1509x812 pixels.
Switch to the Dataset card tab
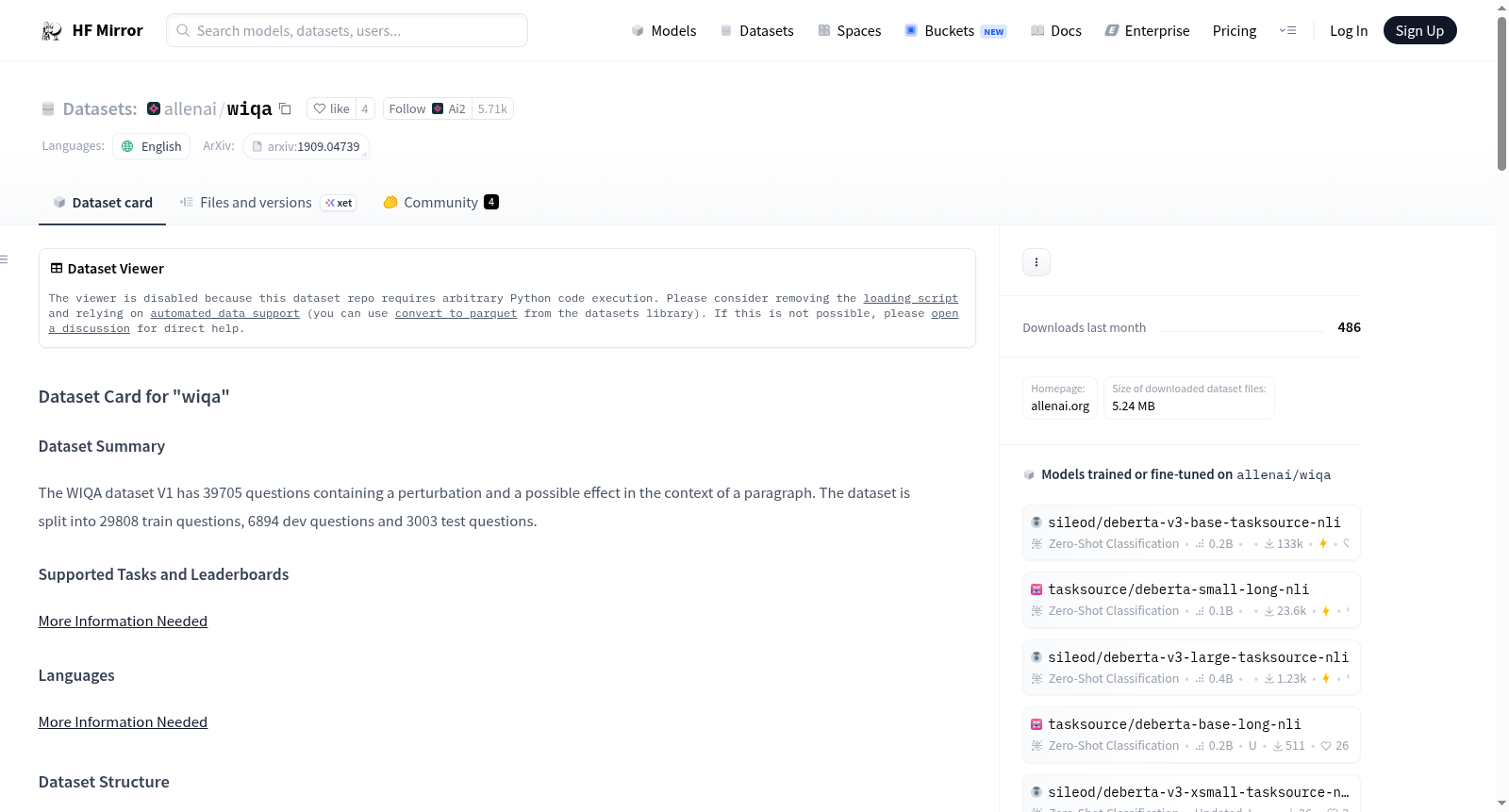102,202
